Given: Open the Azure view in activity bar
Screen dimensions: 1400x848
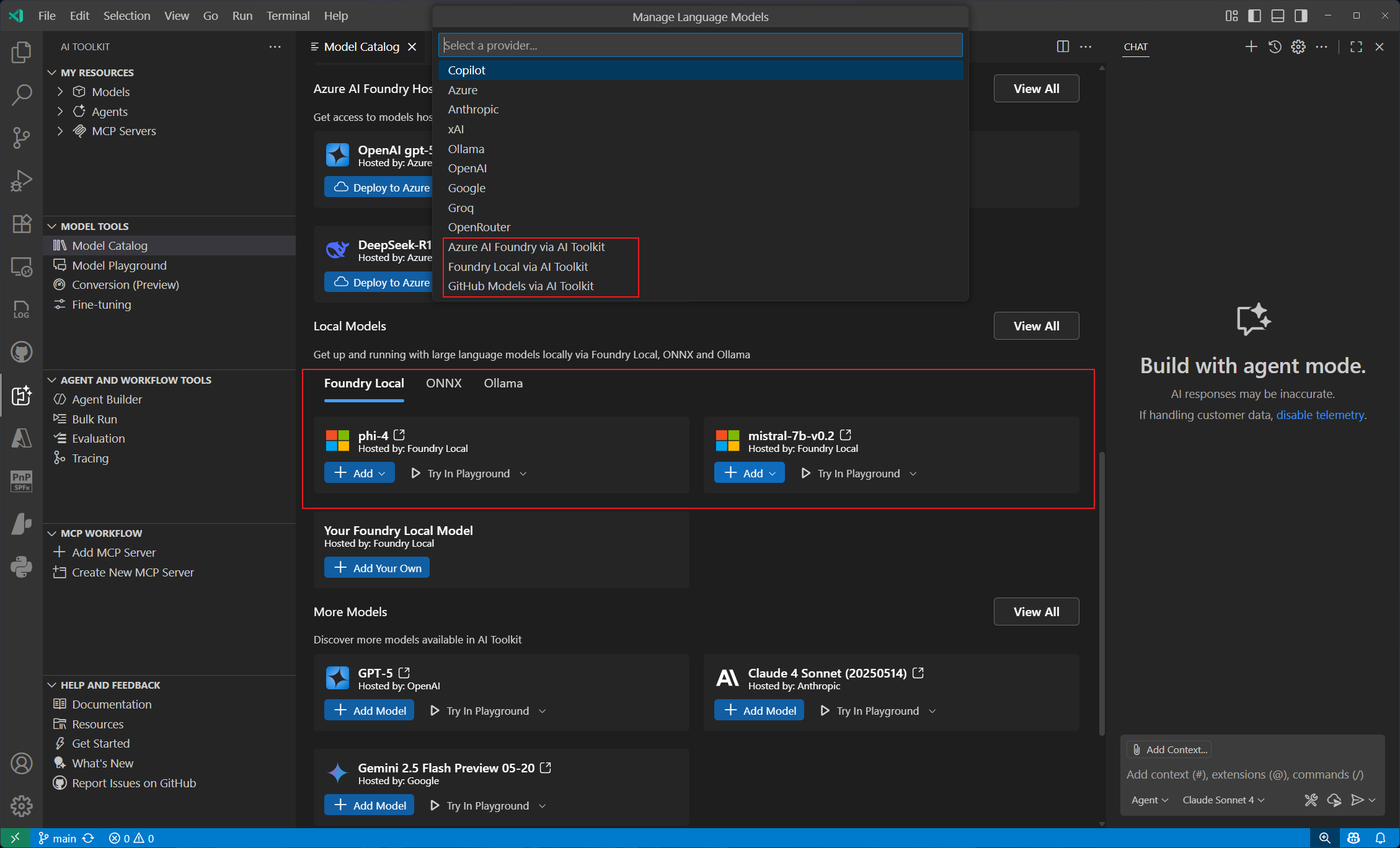Looking at the screenshot, I should point(22,438).
